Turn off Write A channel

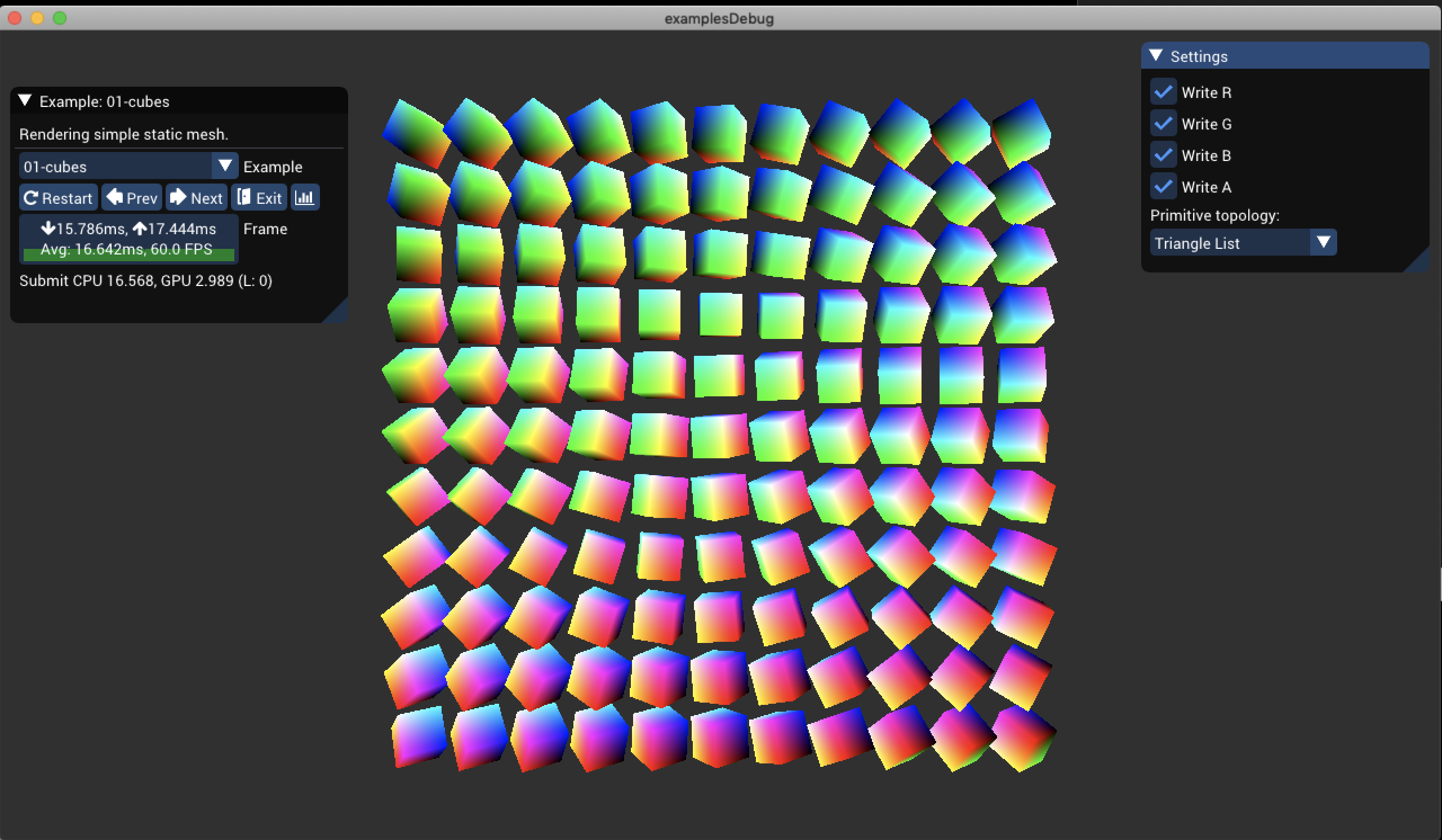[1163, 186]
